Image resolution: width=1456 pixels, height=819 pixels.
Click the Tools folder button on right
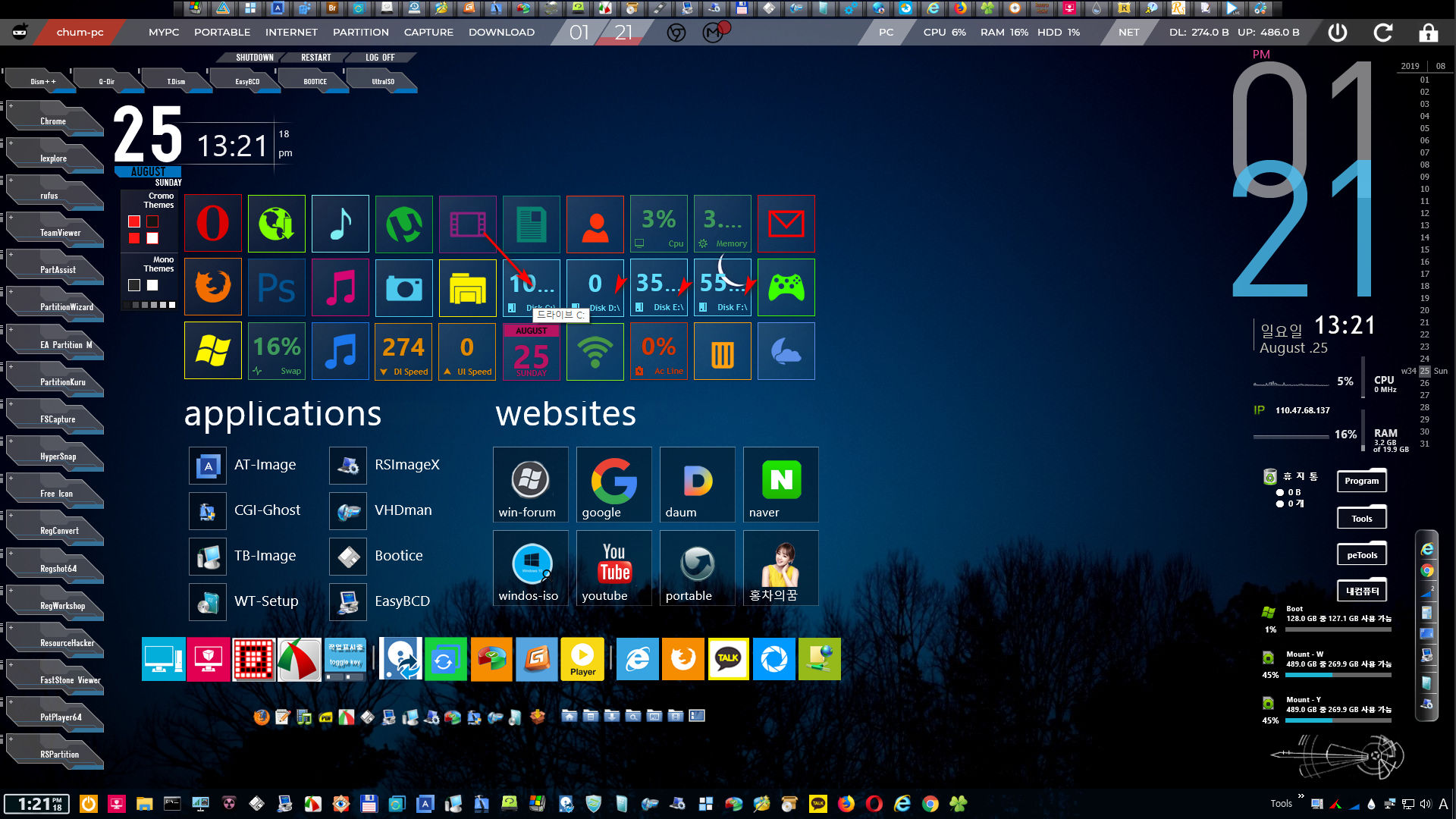pyautogui.click(x=1362, y=518)
